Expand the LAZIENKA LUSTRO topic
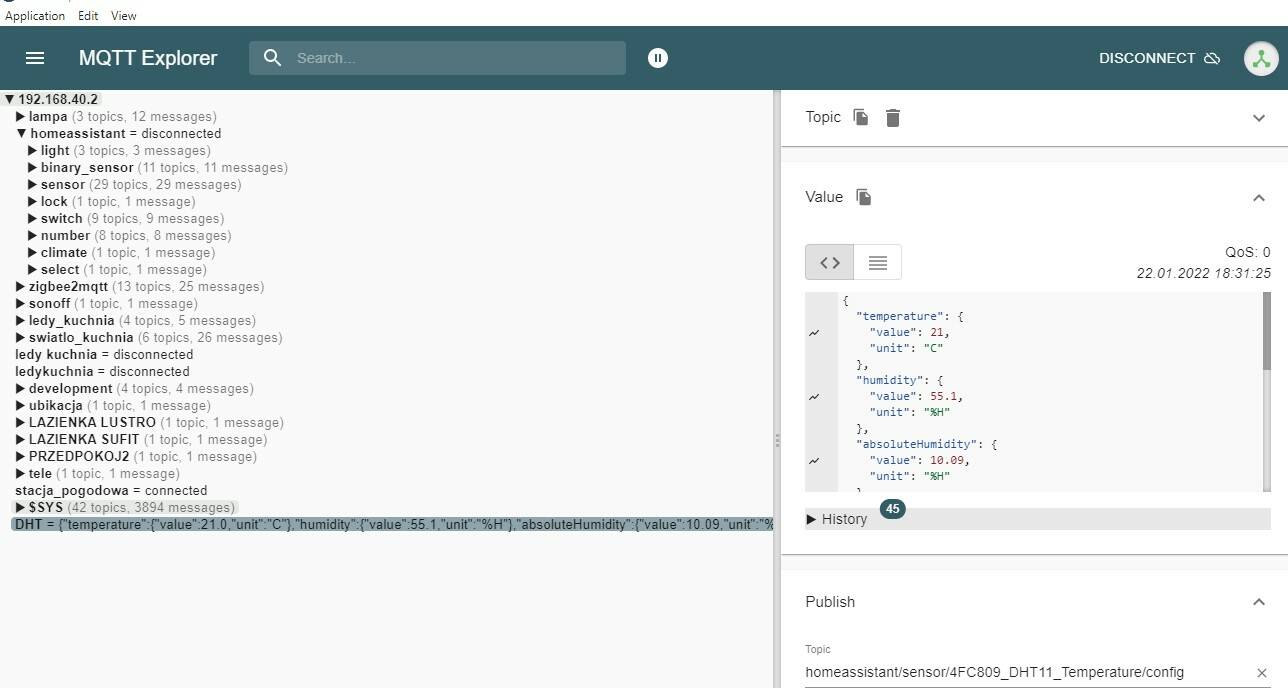 coord(20,422)
